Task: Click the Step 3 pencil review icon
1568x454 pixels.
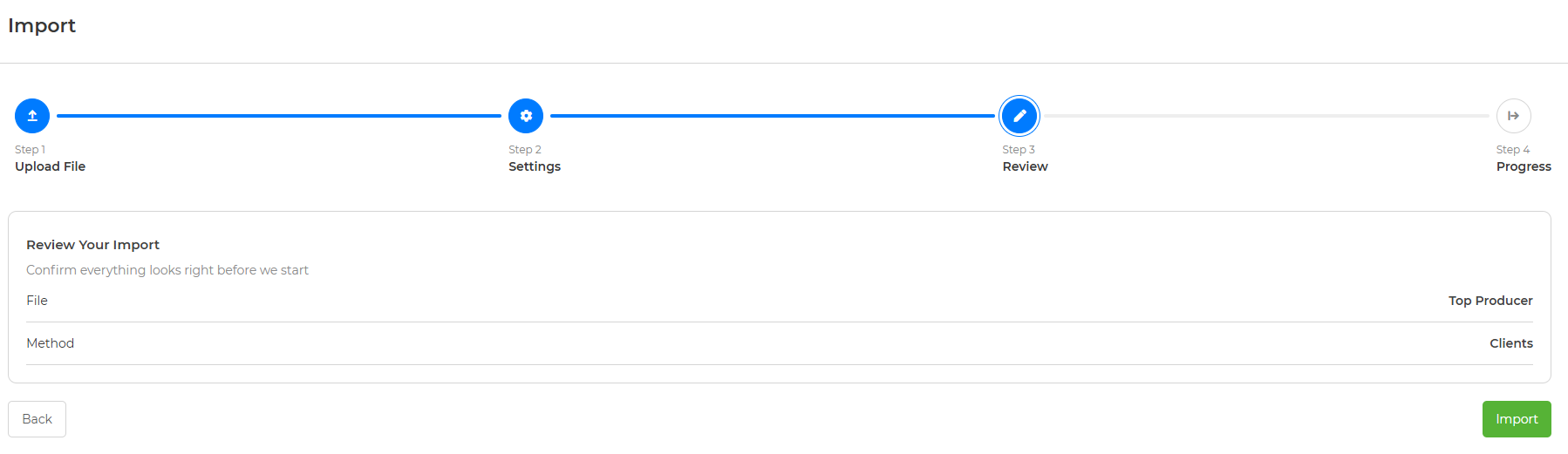Action: click(1019, 116)
